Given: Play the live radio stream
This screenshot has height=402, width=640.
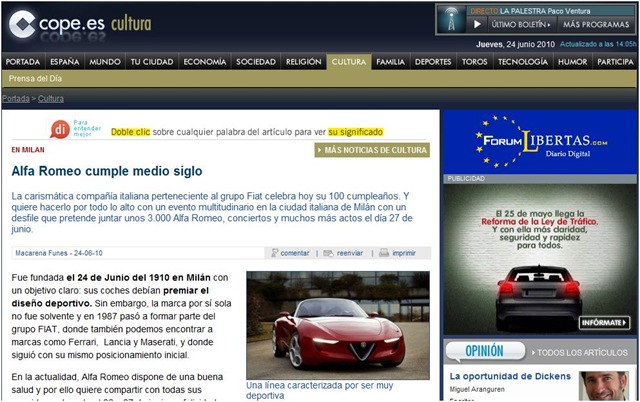Looking at the screenshot, I should point(477,24).
